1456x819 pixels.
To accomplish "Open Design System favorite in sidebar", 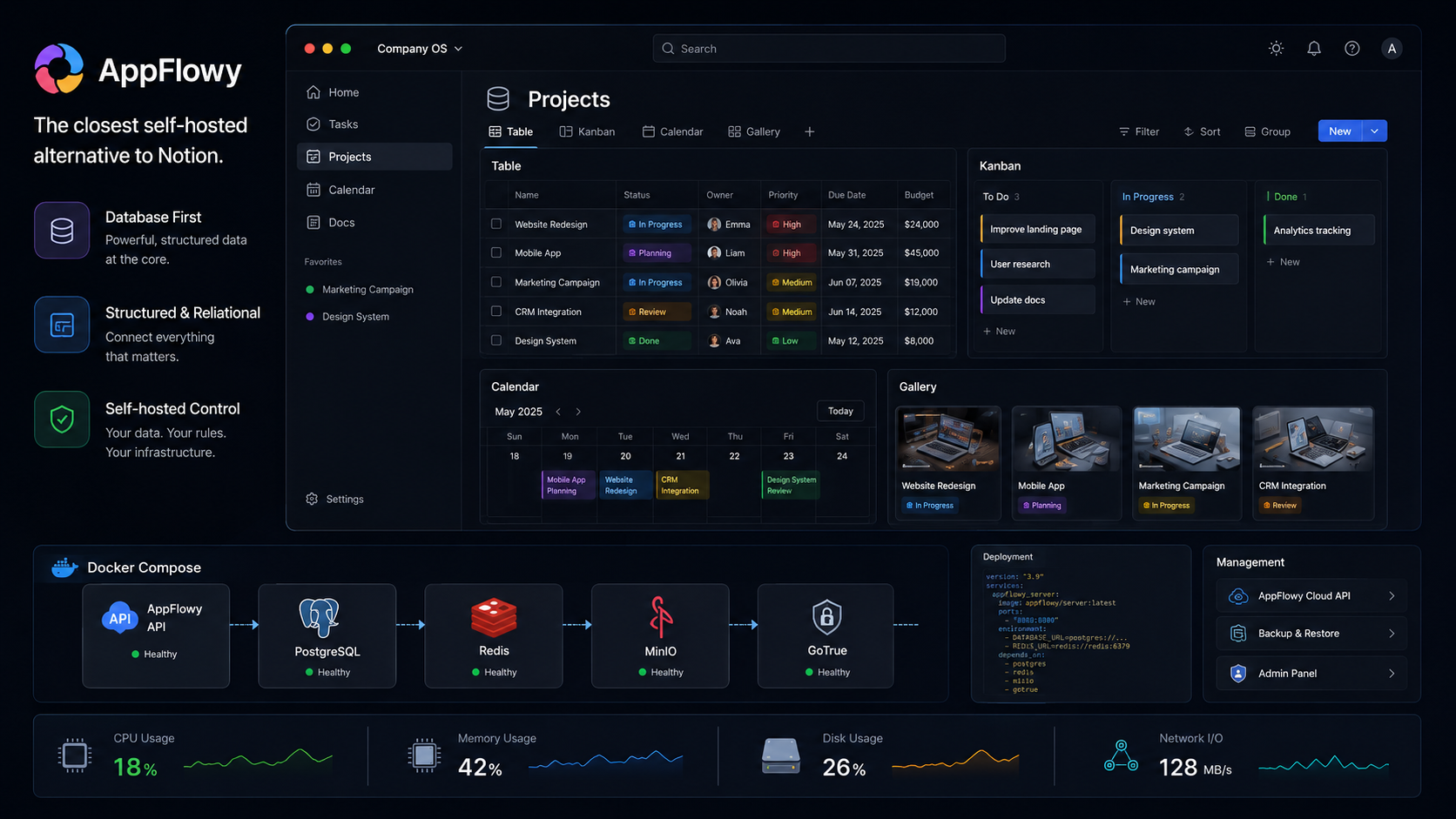I will [x=348, y=317].
